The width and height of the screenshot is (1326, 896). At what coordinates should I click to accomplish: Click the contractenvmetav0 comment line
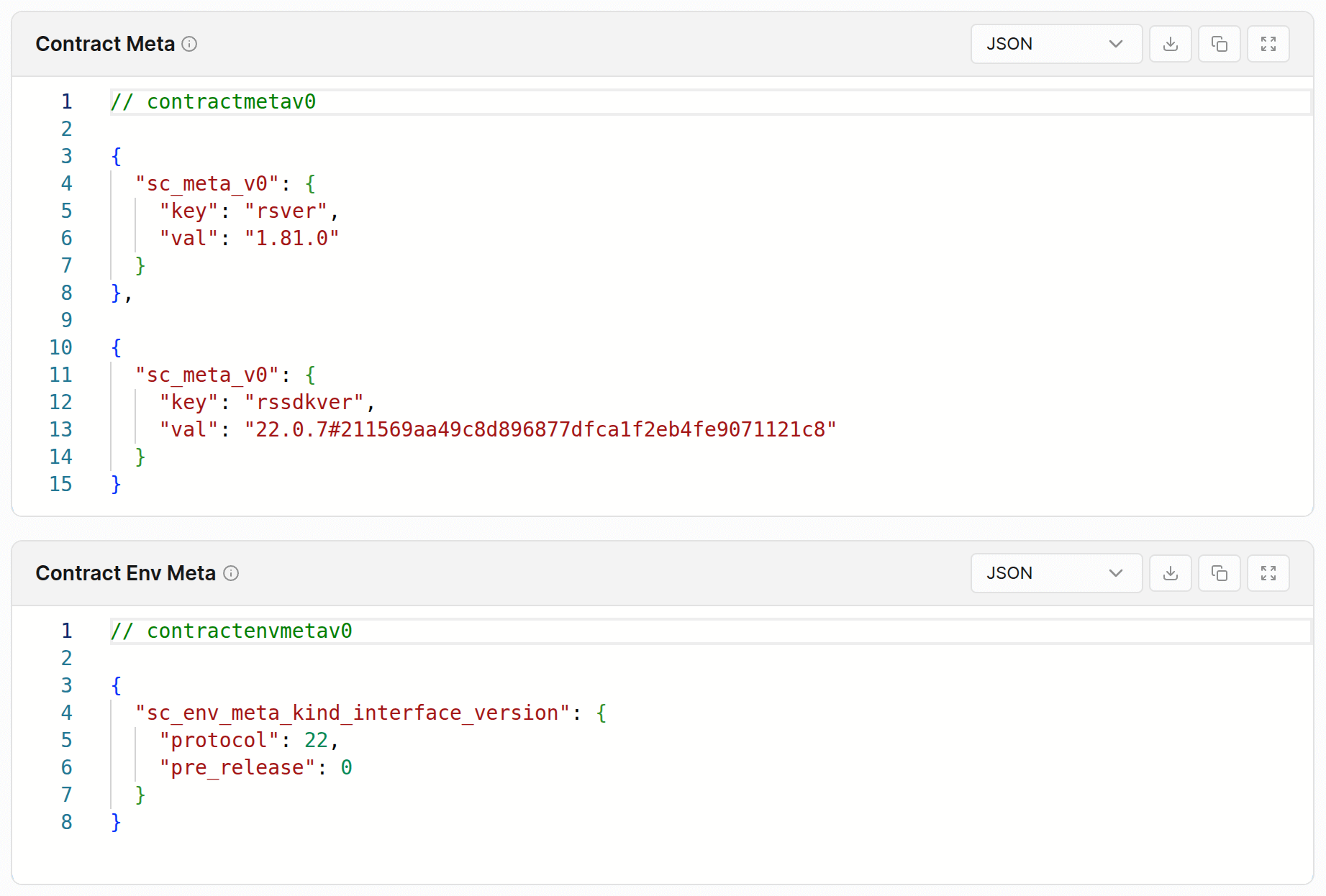click(x=232, y=631)
